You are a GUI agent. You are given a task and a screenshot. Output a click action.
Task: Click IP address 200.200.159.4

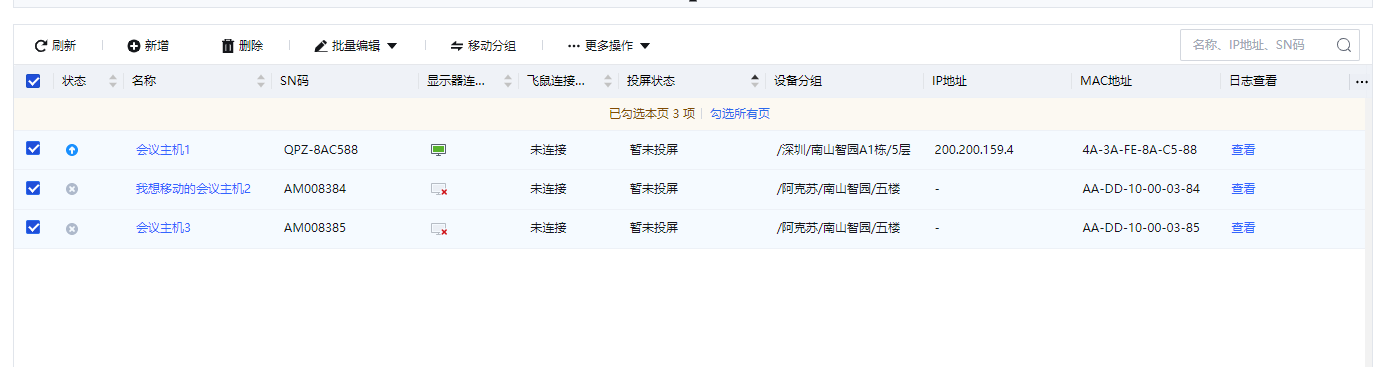tap(974, 150)
